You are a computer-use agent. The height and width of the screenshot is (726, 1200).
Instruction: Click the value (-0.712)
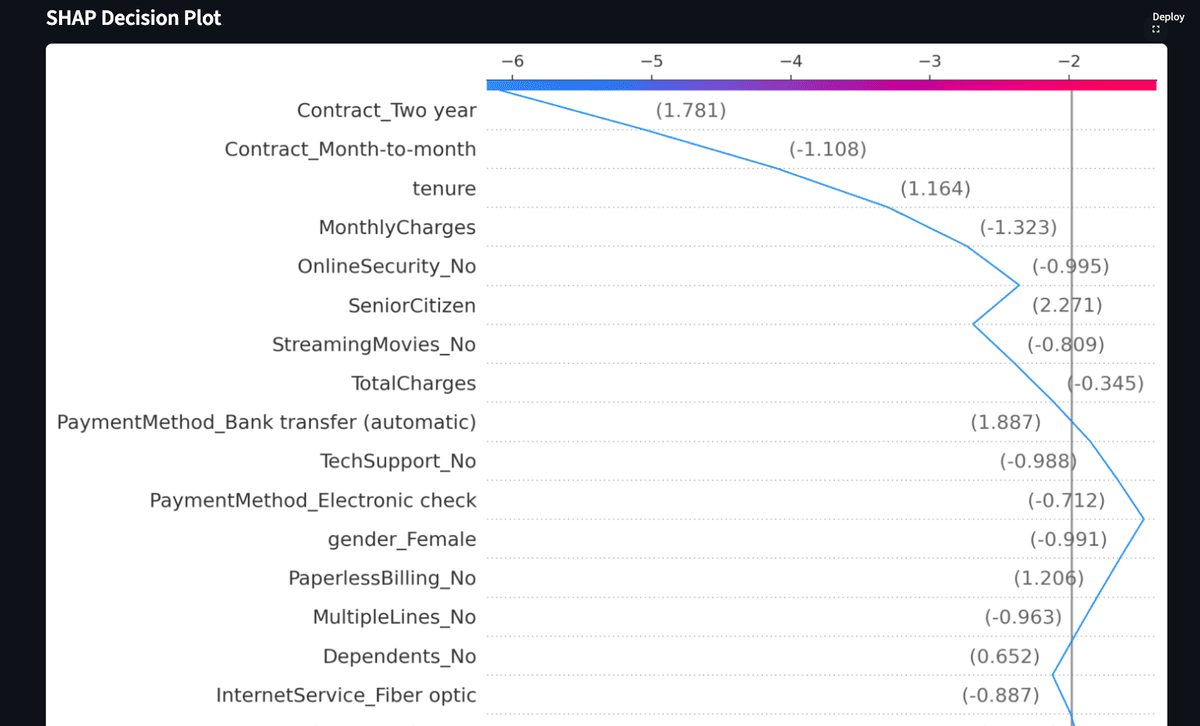click(x=1067, y=500)
